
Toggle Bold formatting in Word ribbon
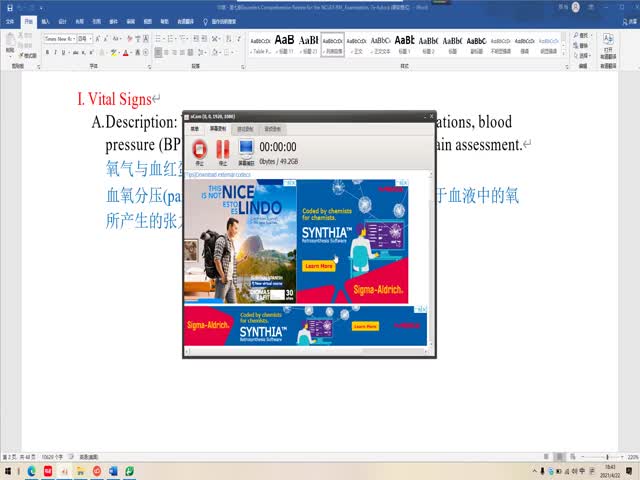tap(47, 53)
